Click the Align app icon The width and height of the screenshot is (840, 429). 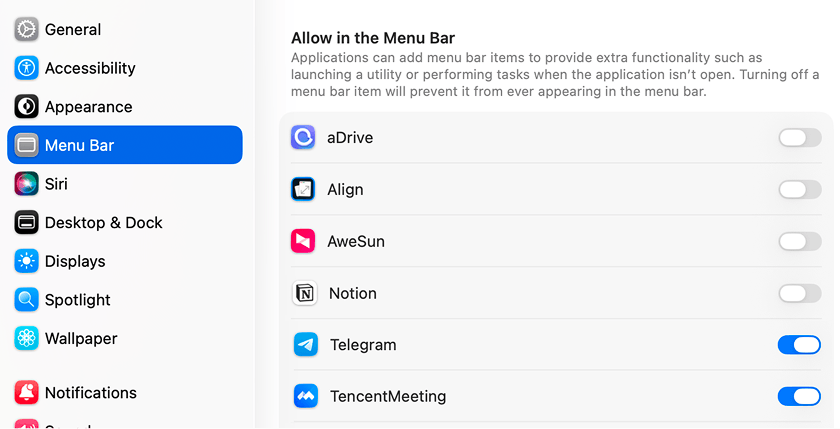[x=303, y=189]
